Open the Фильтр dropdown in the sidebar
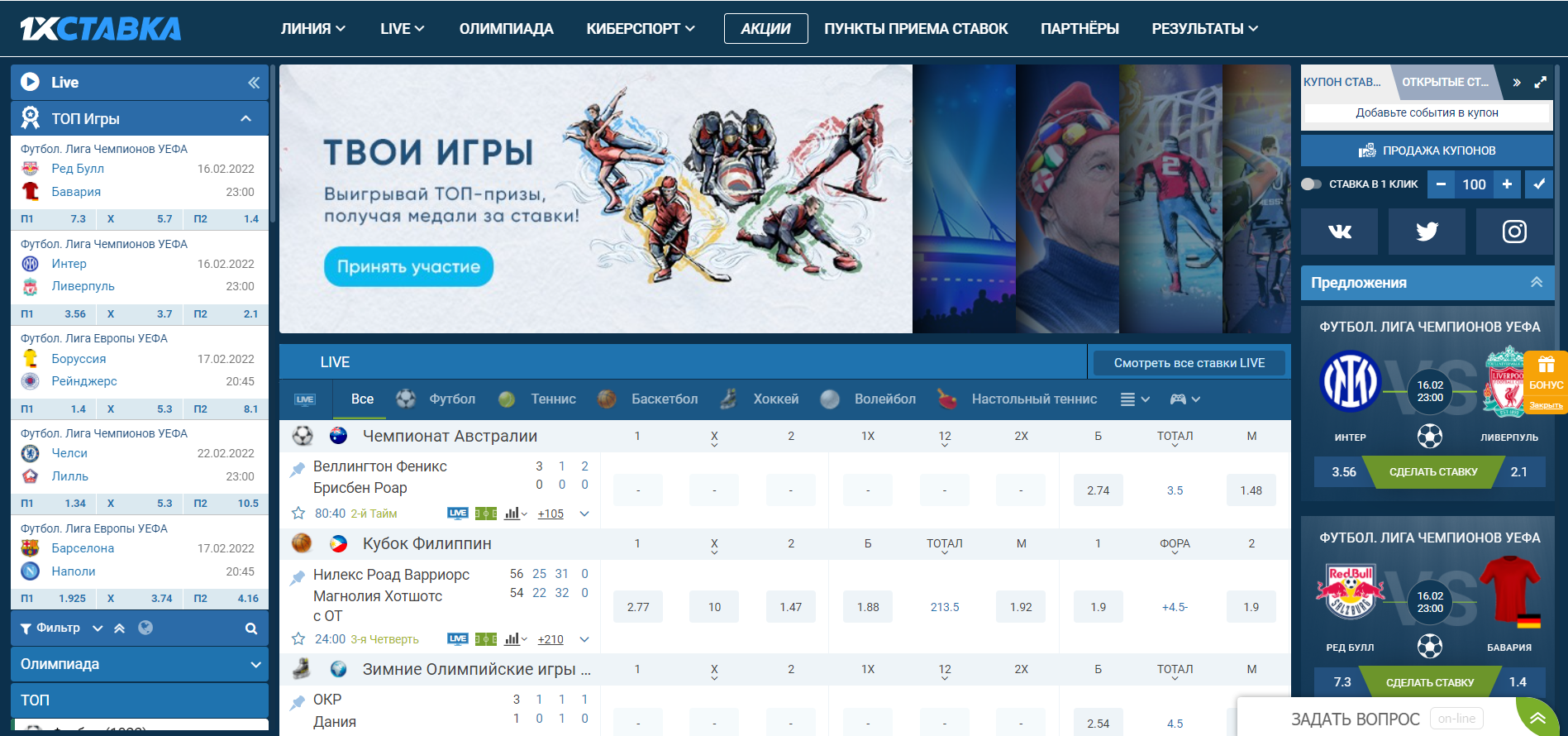1568x736 pixels. click(60, 628)
